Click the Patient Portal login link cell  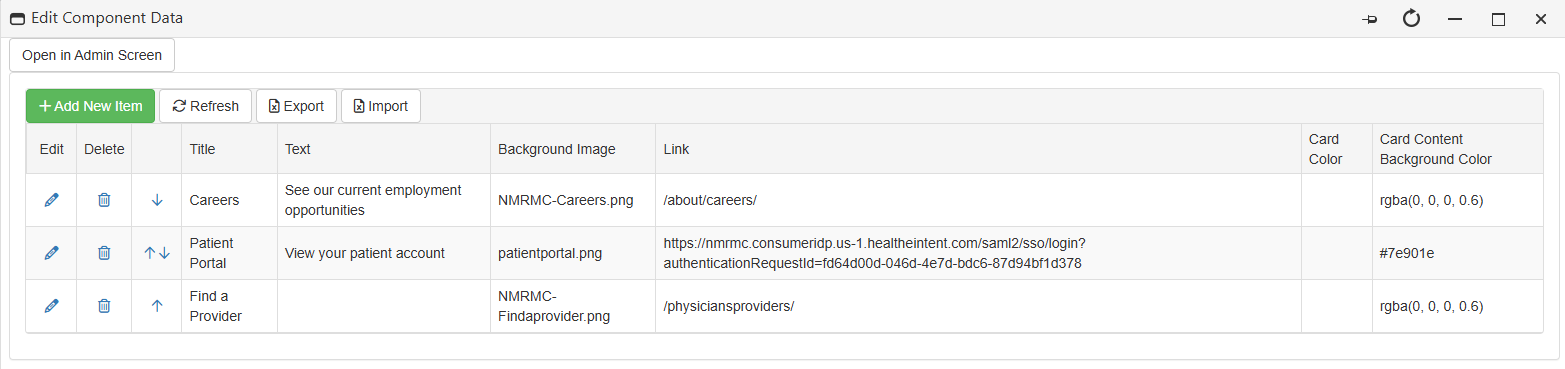978,253
